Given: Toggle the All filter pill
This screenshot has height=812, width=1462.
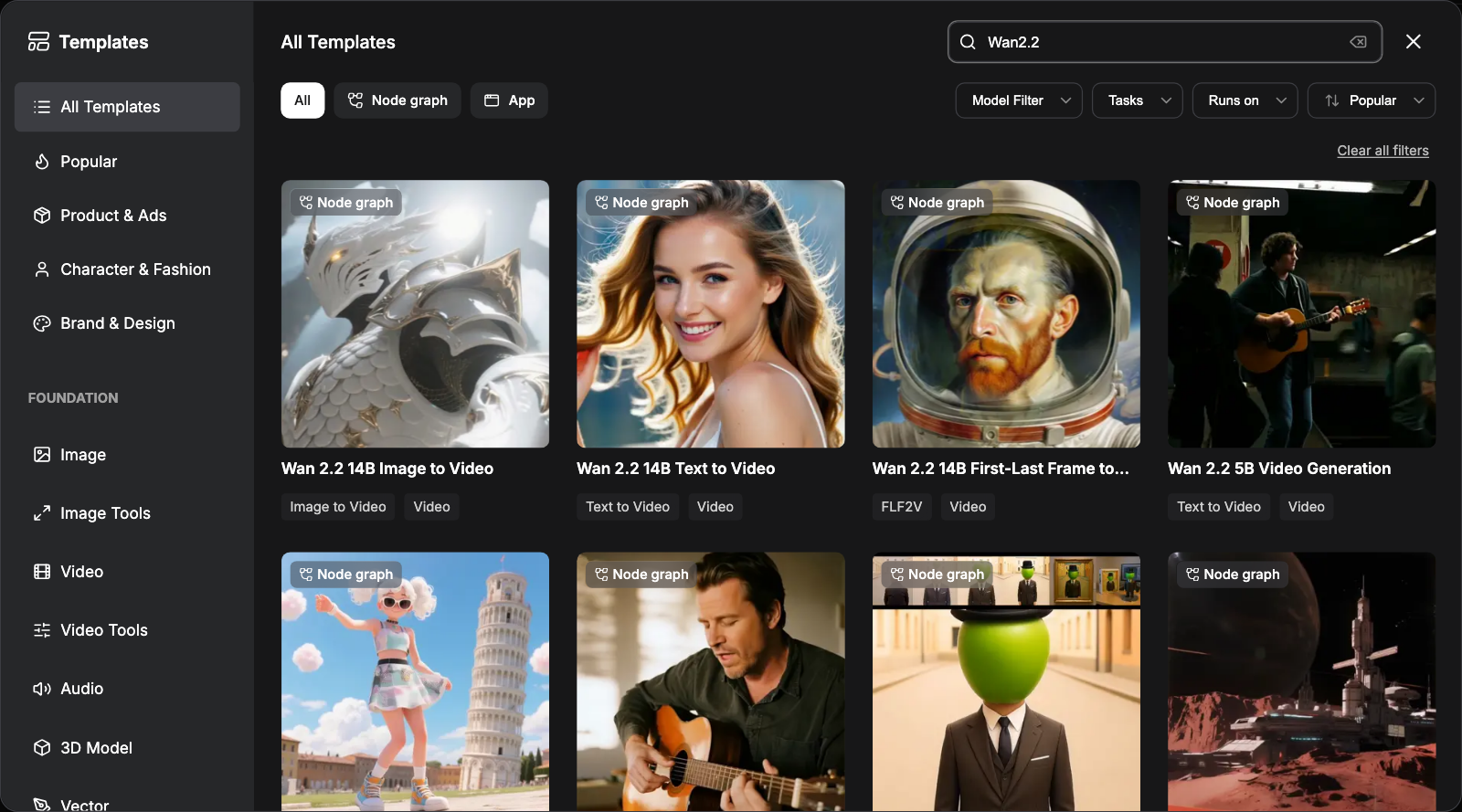Looking at the screenshot, I should pyautogui.click(x=302, y=100).
